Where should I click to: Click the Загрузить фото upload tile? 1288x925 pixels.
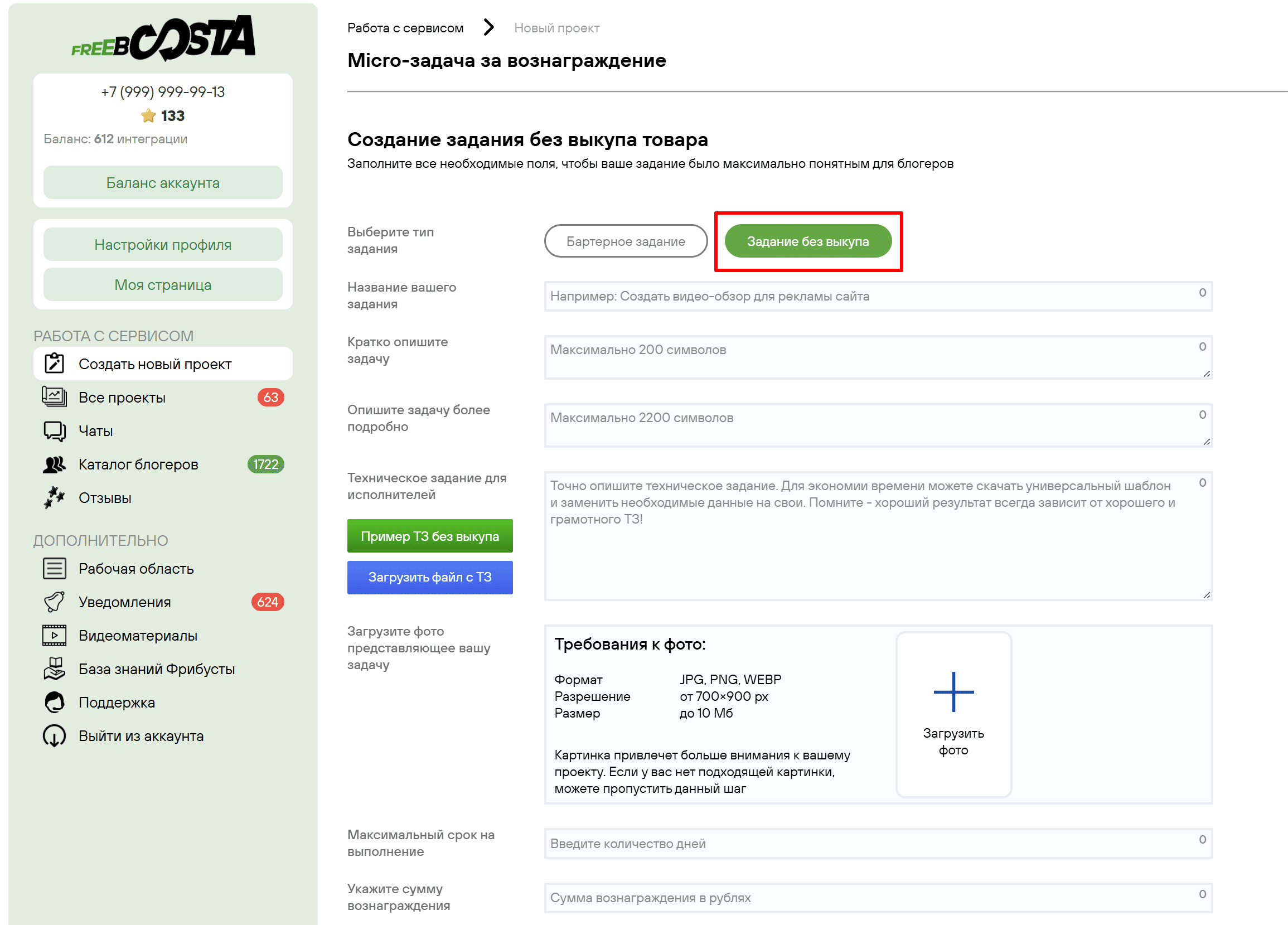(x=953, y=714)
